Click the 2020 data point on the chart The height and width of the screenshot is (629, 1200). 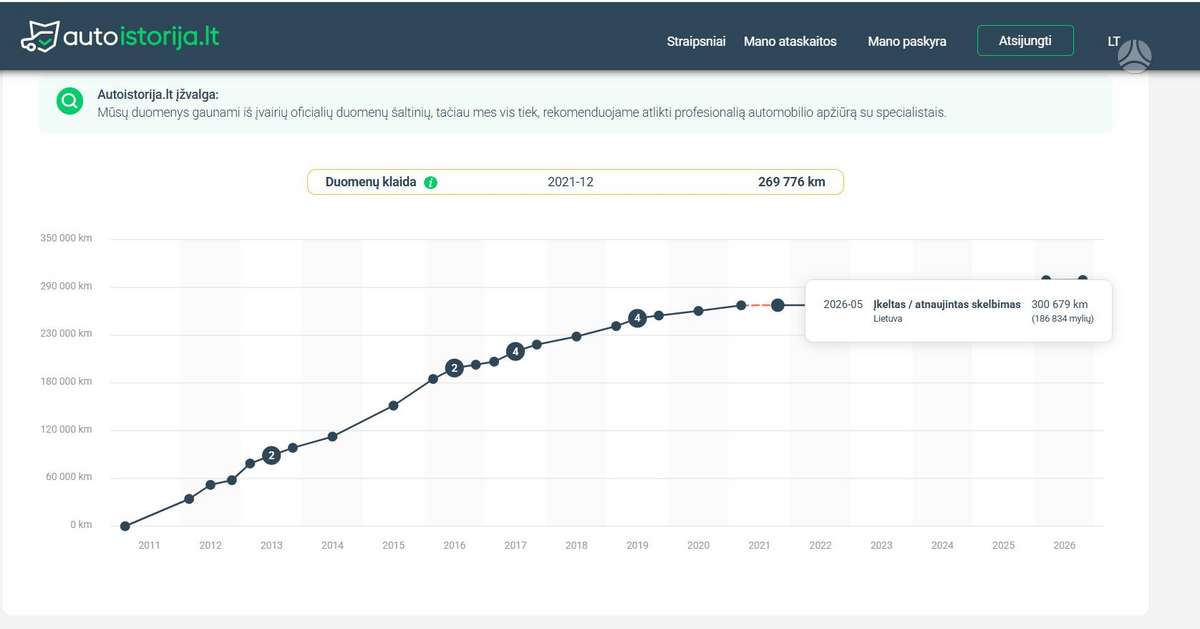coord(698,311)
